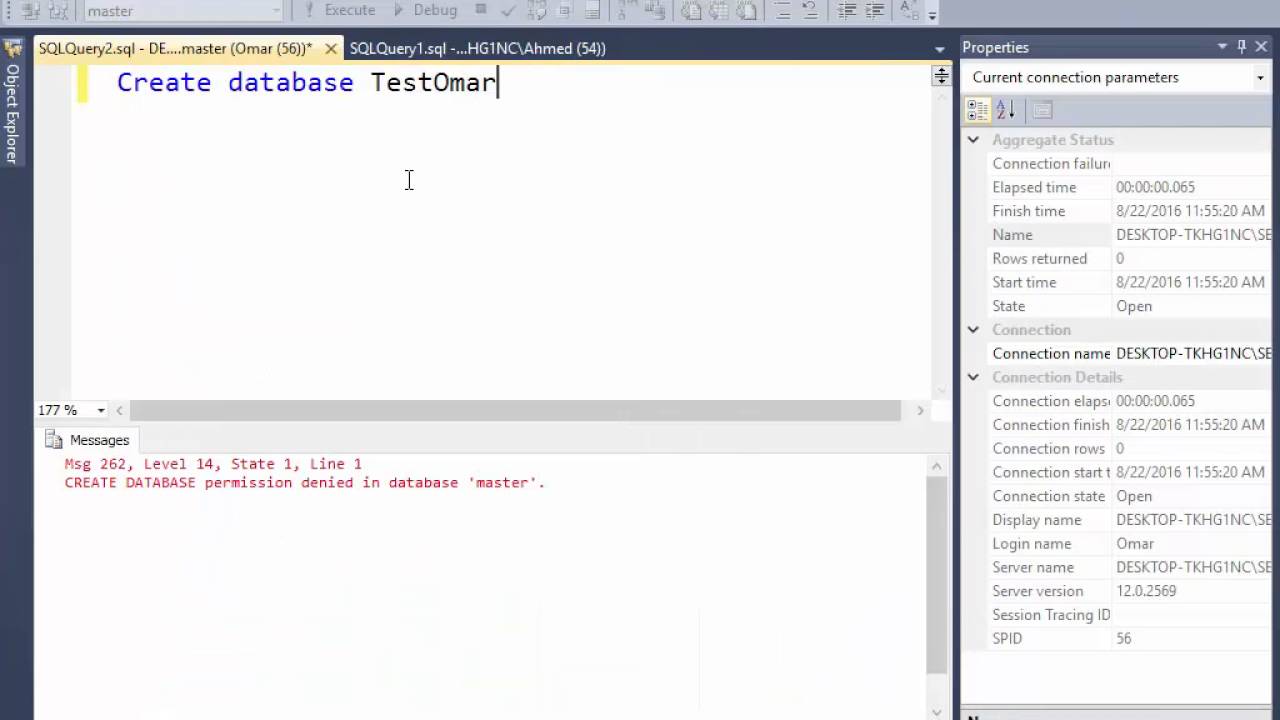
Task: Open the document tabs list dropdown arrow
Action: pos(940,49)
